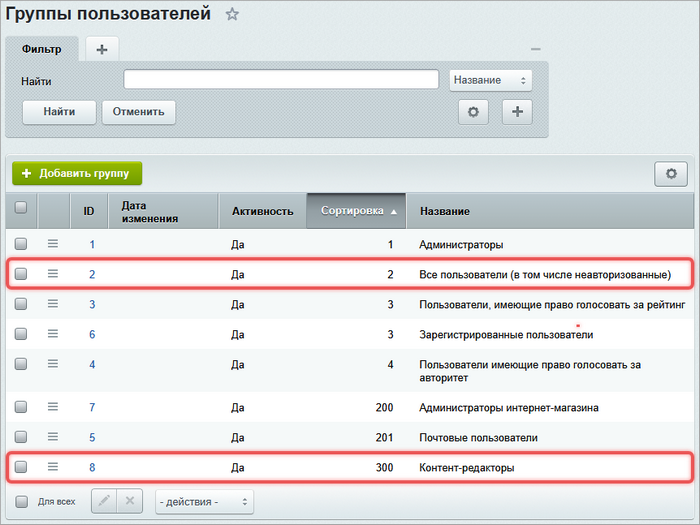Click into the Найти search text field
Viewport: 700px width, 525px height.
[x=281, y=80]
